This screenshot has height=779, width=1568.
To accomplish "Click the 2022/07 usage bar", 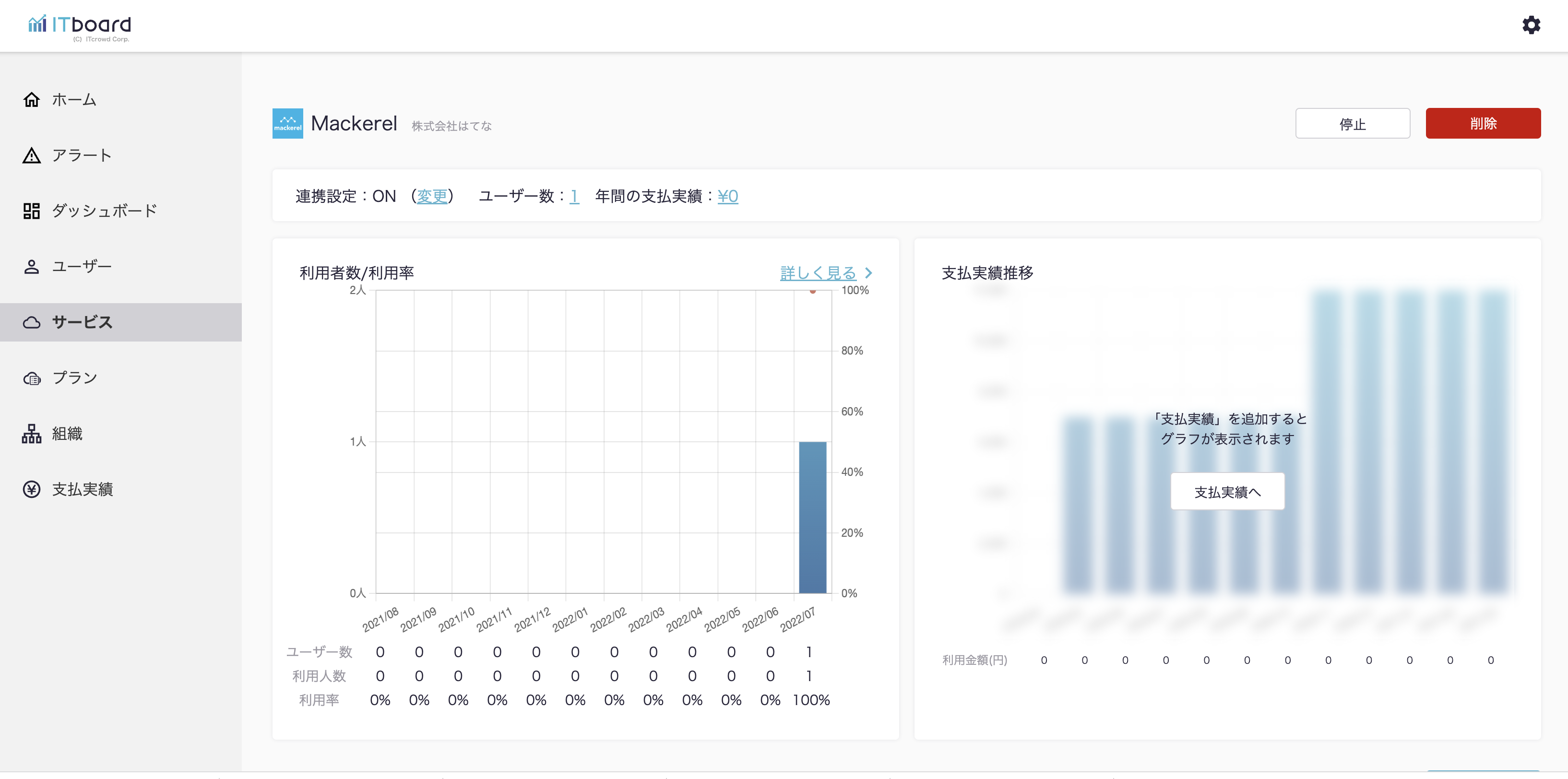I will pos(812,517).
